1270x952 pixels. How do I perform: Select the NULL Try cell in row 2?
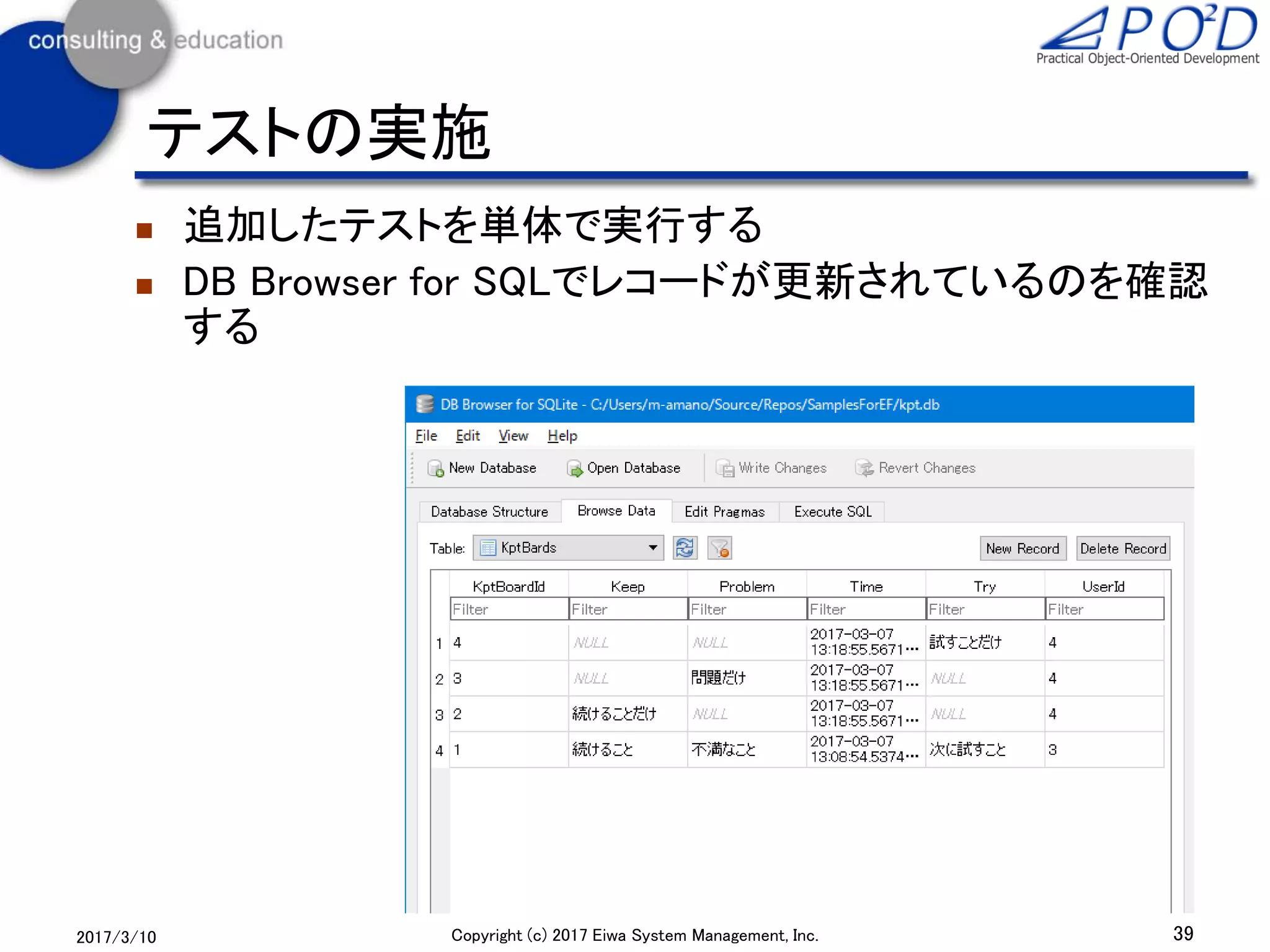click(985, 678)
